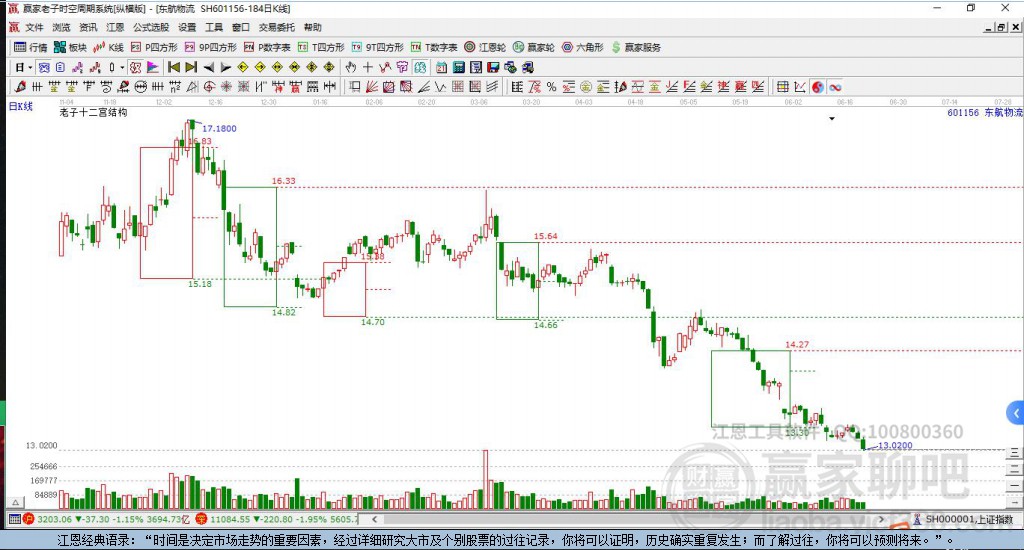Jump to first bar with skip-to-start icon
The height and width of the screenshot is (550, 1024).
click(x=174, y=67)
